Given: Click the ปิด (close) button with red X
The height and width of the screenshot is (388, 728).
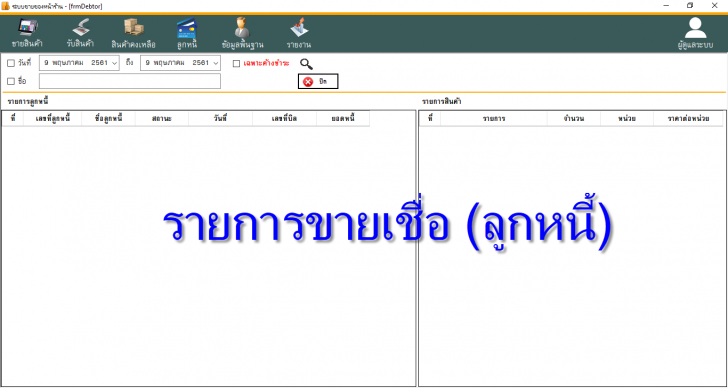Looking at the screenshot, I should tap(318, 81).
